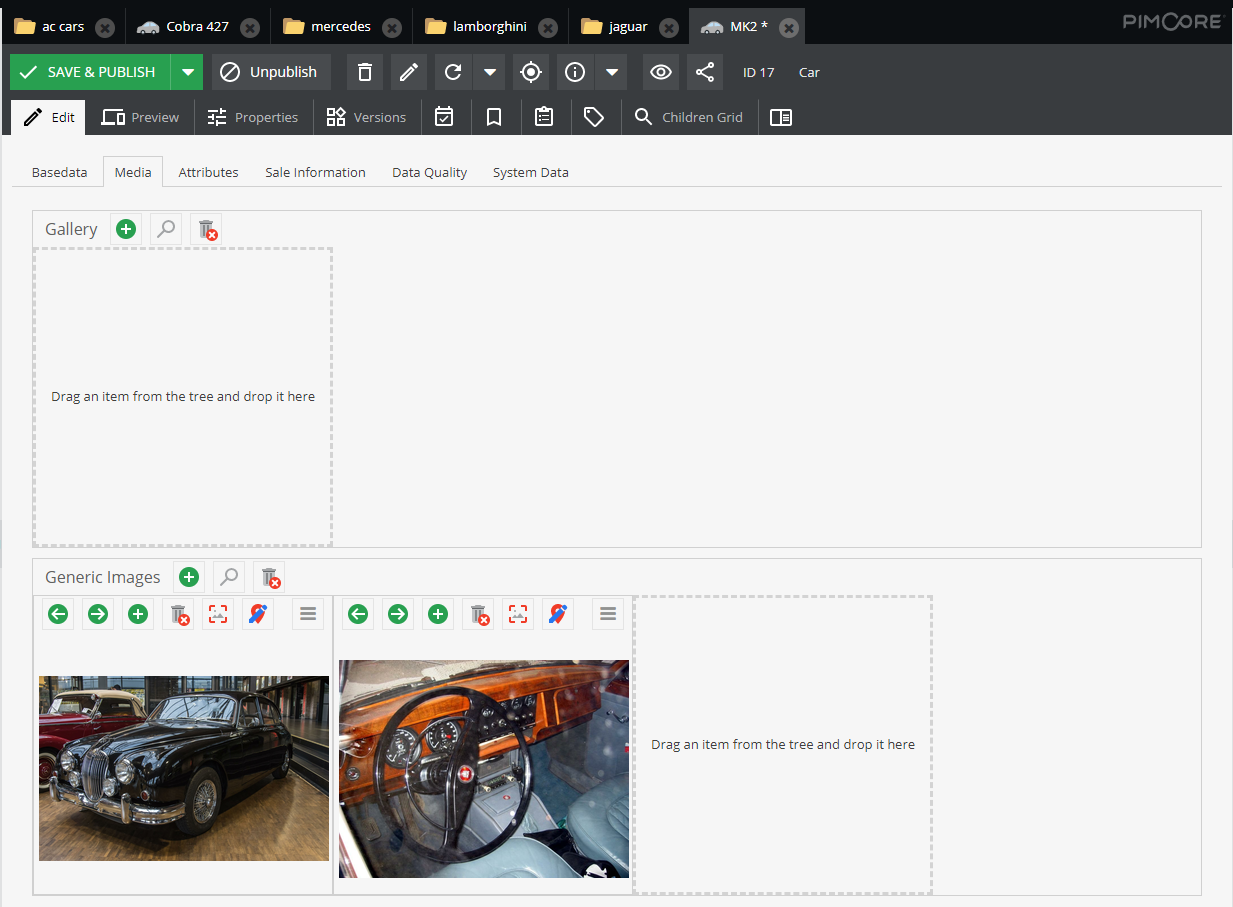The image size is (1233, 907).
Task: Click the rename pencil icon in toolbar
Action: coord(408,72)
